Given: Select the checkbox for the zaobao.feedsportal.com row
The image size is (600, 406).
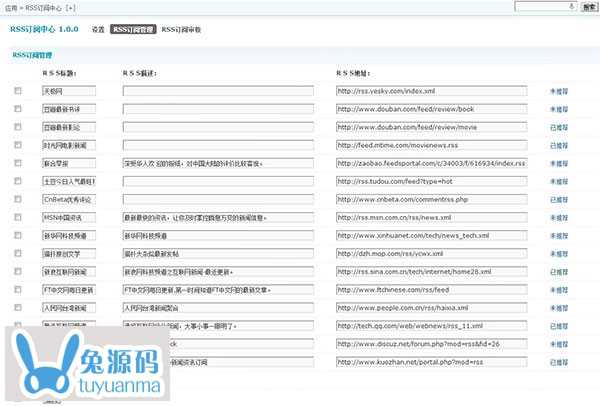Looking at the screenshot, I should 18,163.
